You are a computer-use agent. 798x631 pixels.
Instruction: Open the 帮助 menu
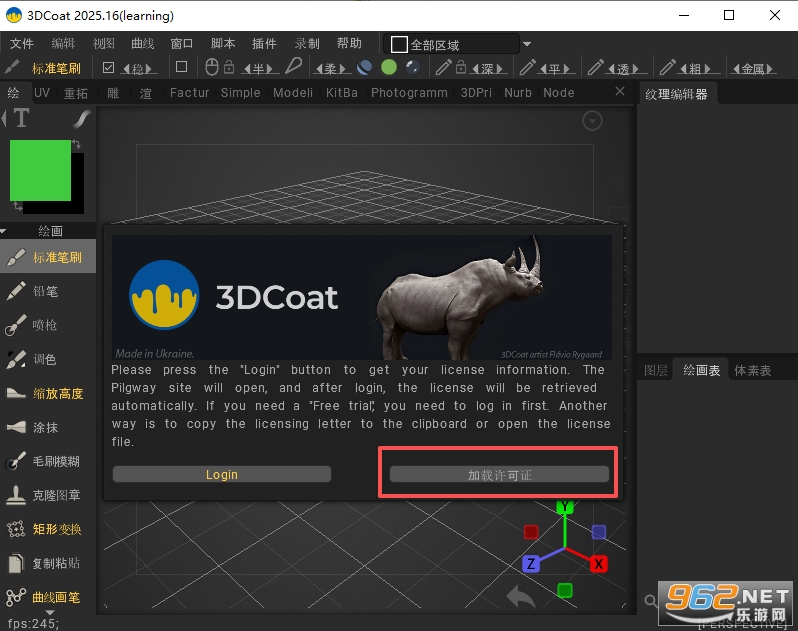click(349, 44)
